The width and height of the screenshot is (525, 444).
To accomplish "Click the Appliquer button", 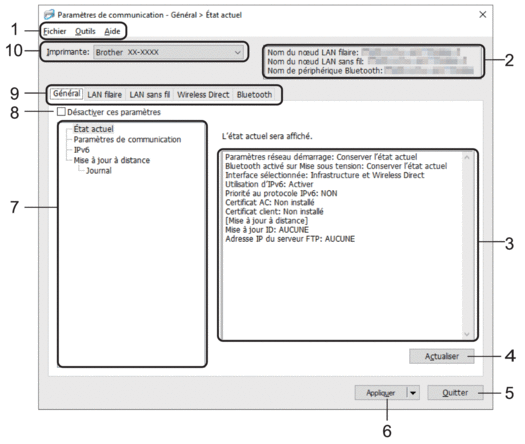I will click(x=380, y=393).
